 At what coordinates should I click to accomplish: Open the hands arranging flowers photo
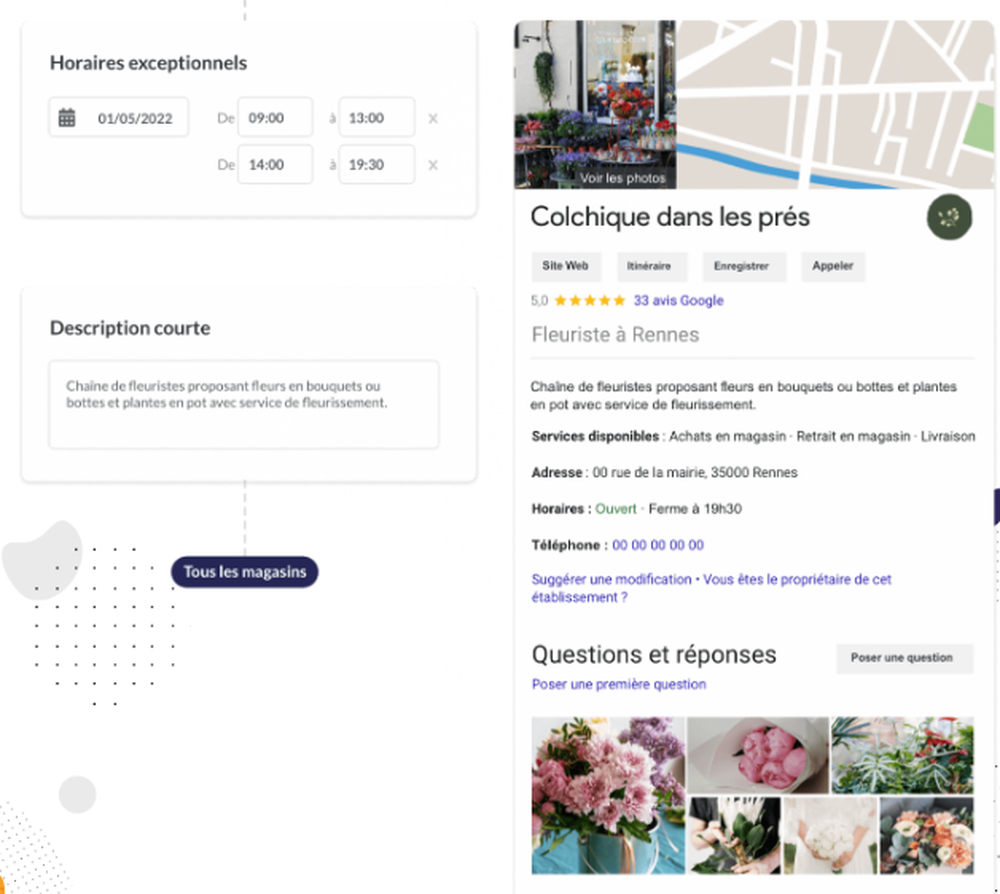click(734, 835)
